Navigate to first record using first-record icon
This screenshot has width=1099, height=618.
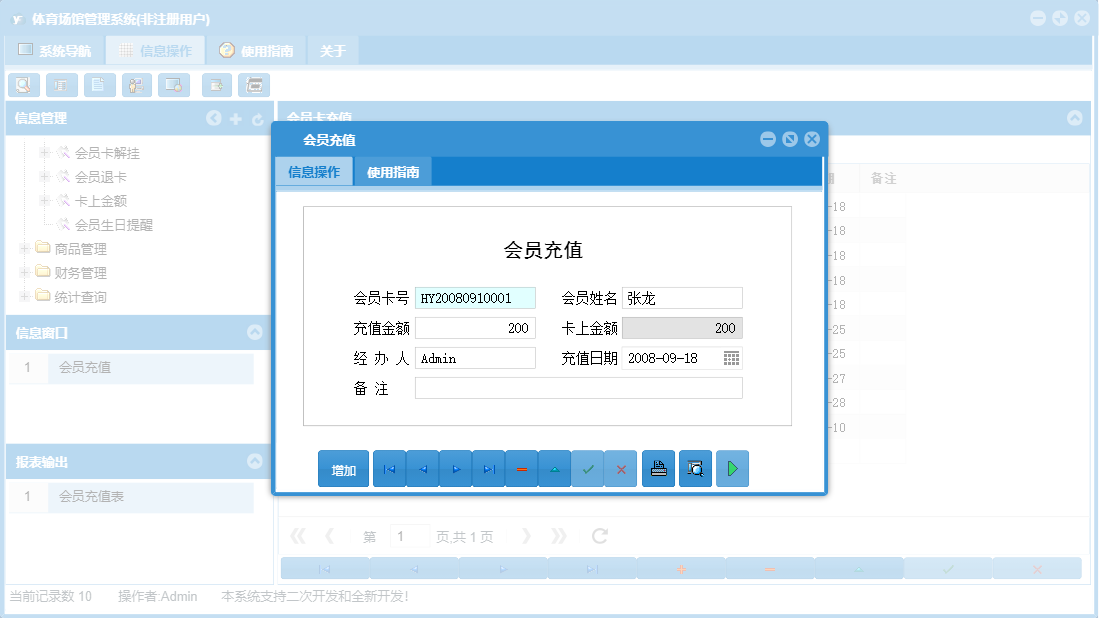tap(389, 468)
